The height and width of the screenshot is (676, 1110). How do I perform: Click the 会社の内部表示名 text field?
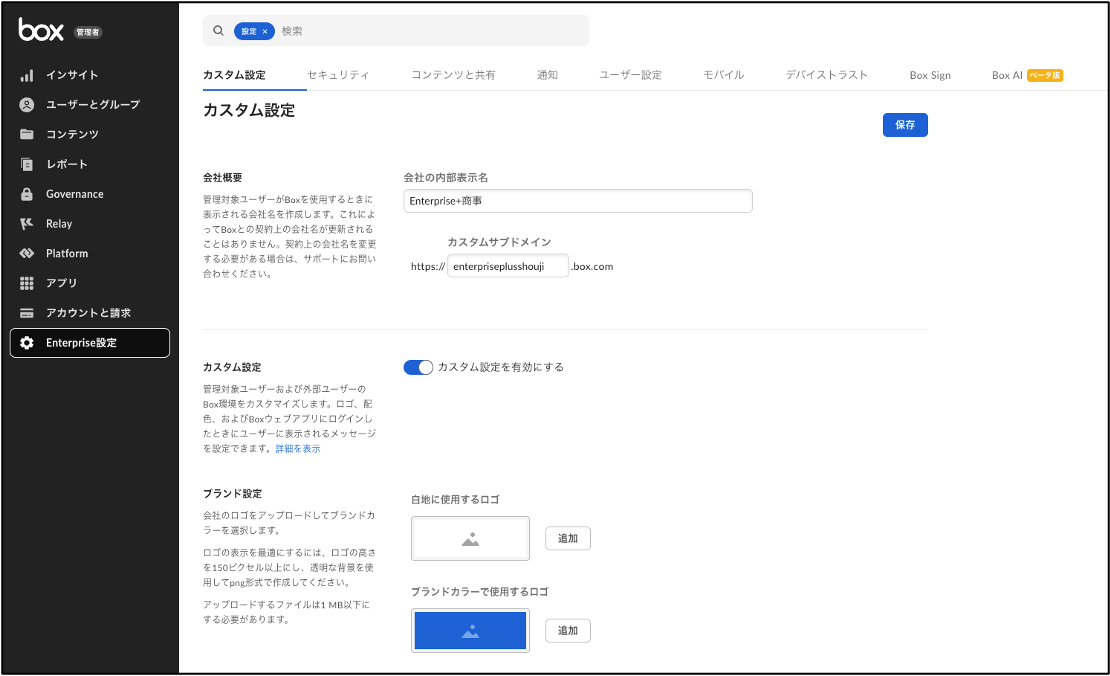click(578, 201)
